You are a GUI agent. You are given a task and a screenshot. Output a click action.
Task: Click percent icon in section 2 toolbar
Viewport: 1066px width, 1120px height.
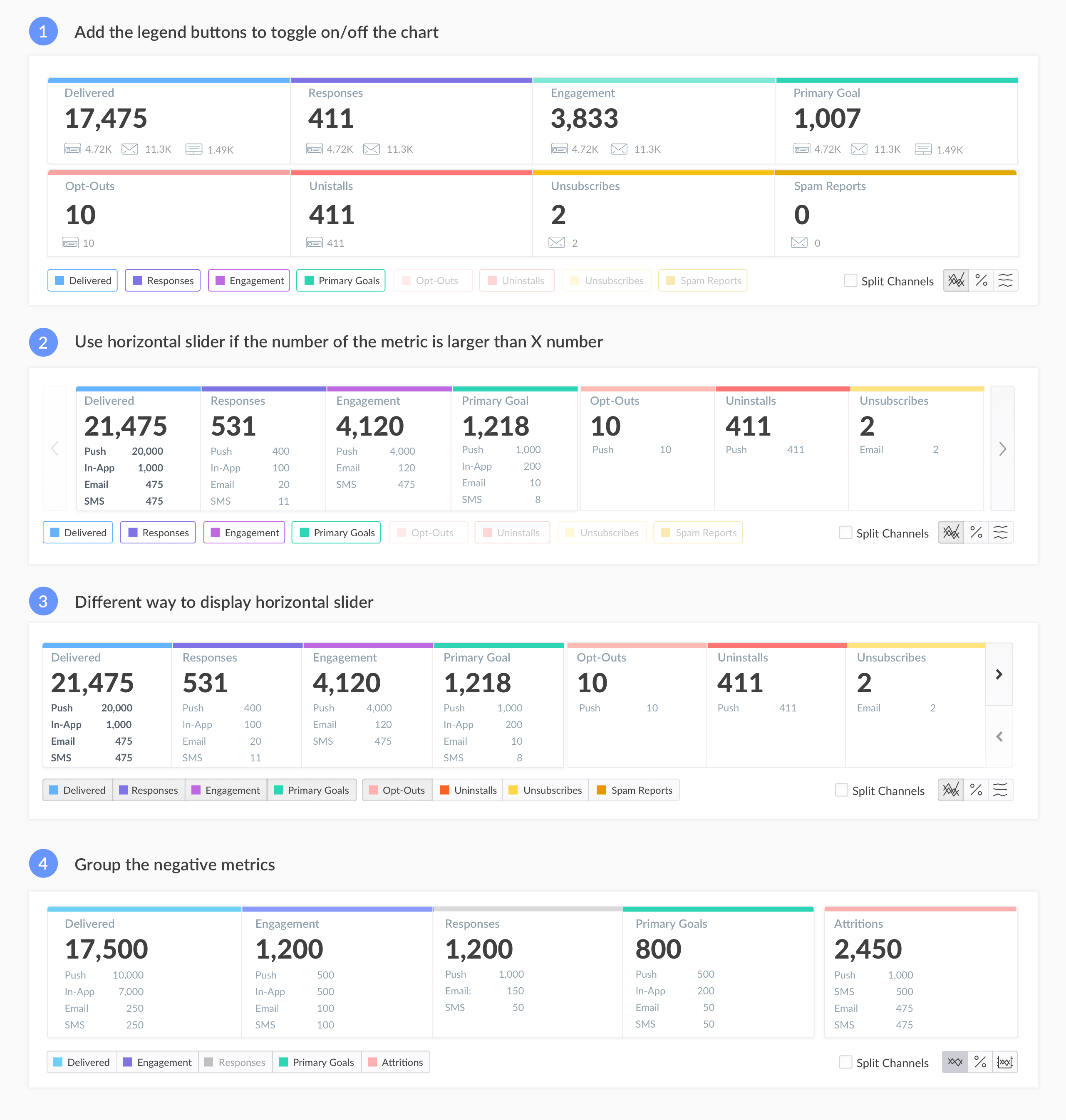[x=976, y=533]
